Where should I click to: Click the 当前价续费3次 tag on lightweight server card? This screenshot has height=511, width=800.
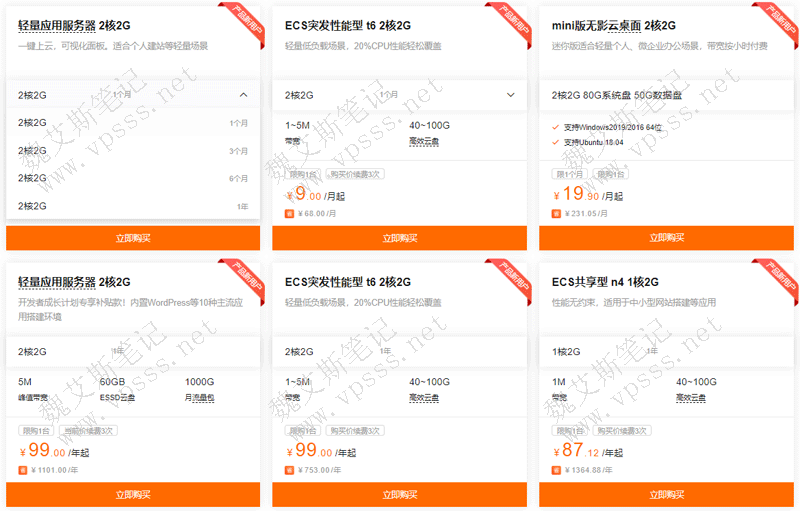(x=88, y=431)
